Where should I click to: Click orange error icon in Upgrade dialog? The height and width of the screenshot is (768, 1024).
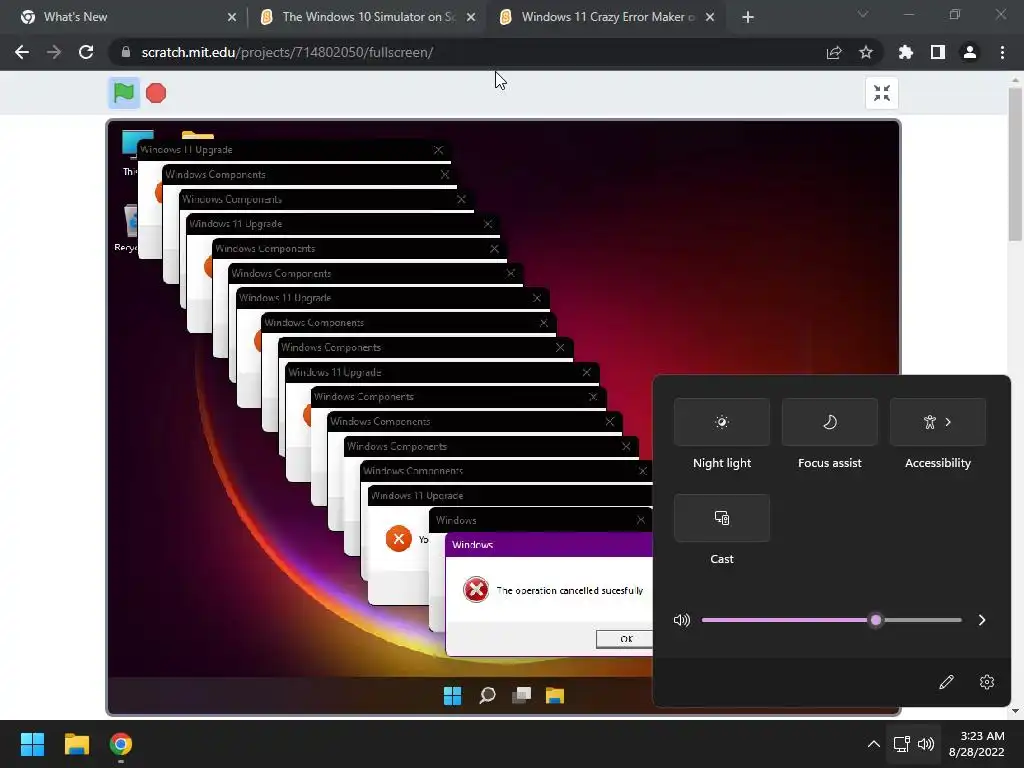click(x=398, y=539)
